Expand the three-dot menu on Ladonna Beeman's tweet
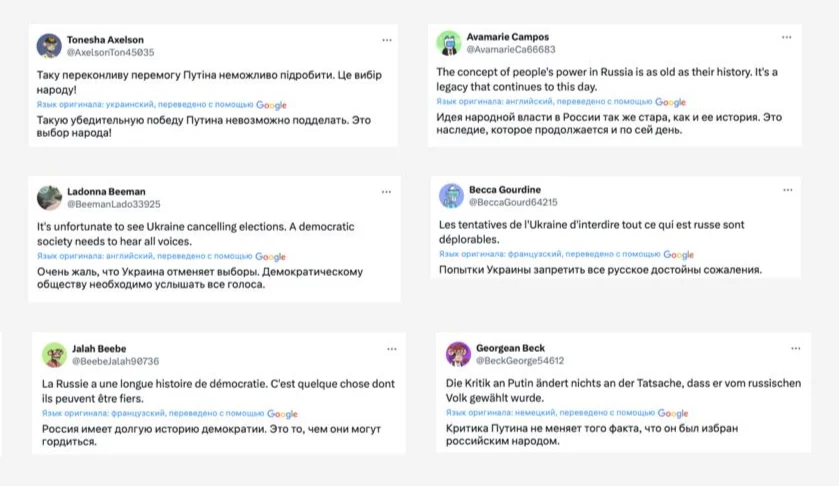 pyautogui.click(x=386, y=191)
